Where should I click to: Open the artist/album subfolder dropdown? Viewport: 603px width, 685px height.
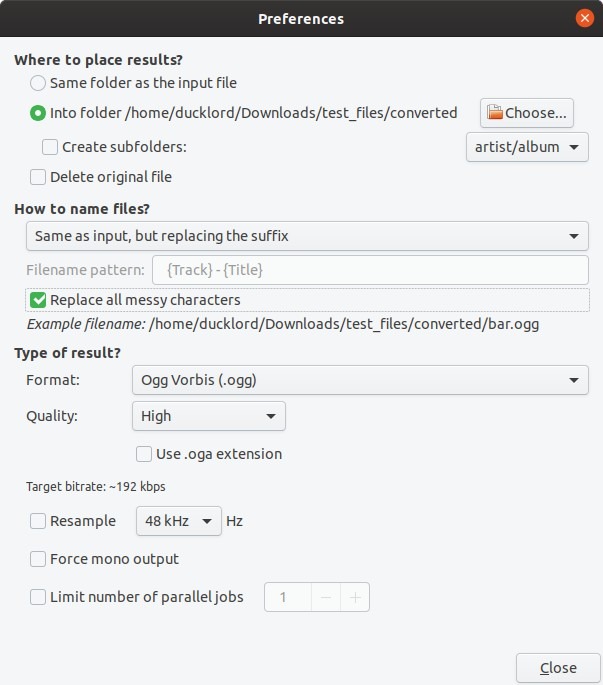tap(527, 147)
